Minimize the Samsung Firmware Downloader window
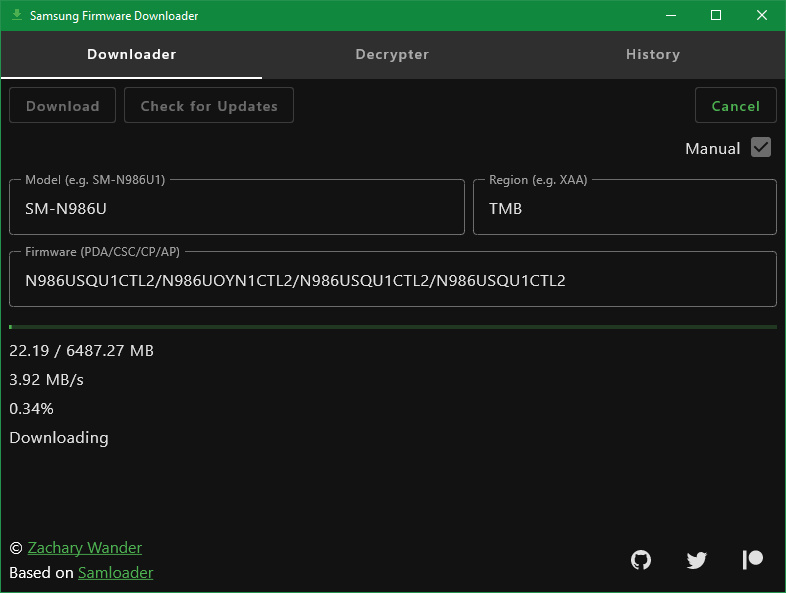Image resolution: width=786 pixels, height=593 pixels. 670,15
